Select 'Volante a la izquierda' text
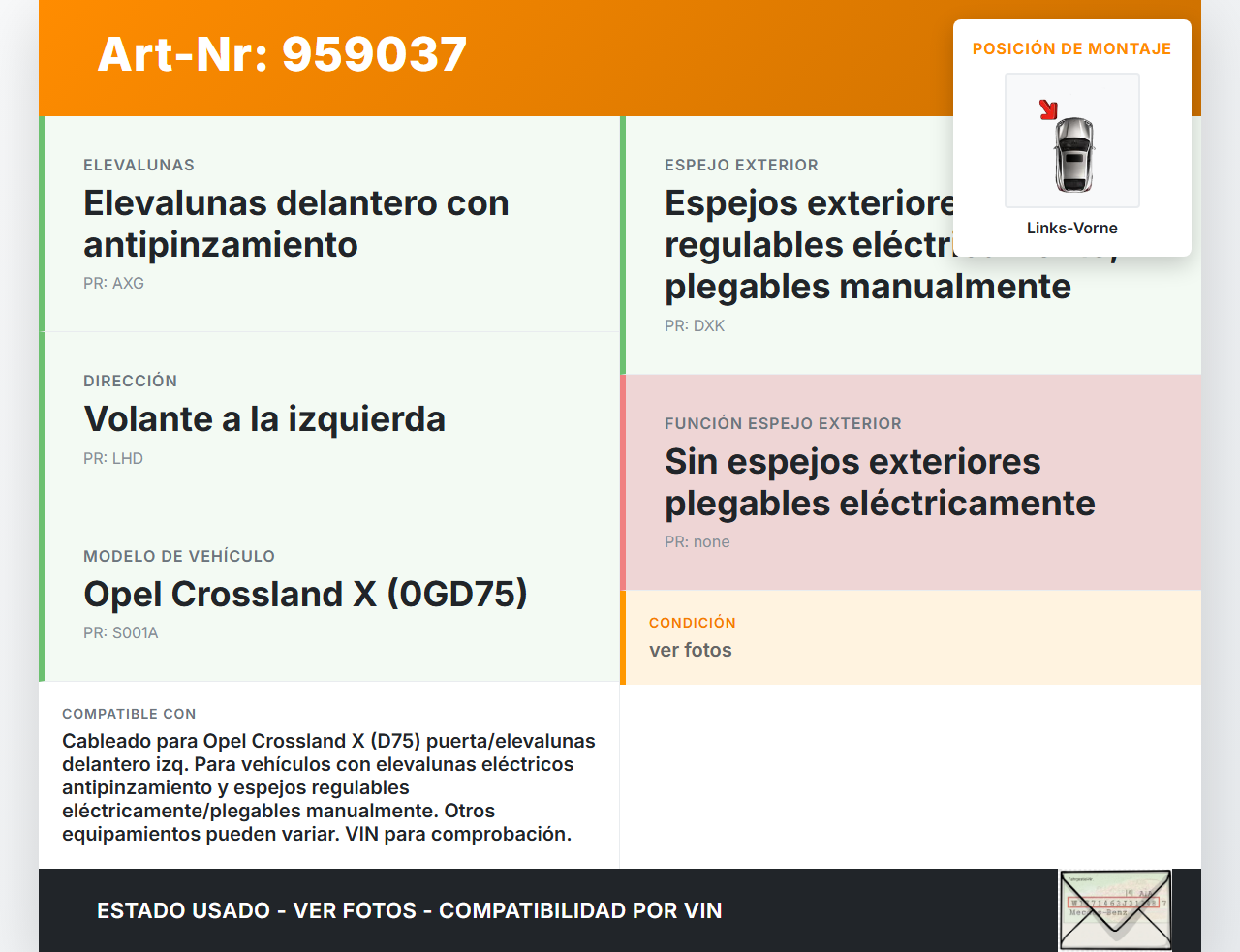Viewport: 1240px width, 952px height. coord(264,419)
